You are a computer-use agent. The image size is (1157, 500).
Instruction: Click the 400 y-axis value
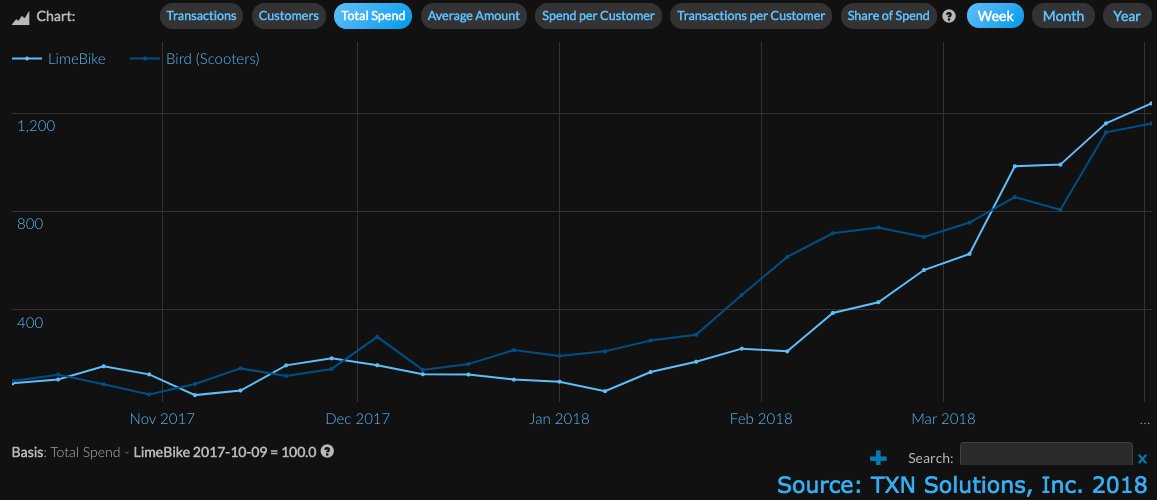click(30, 322)
